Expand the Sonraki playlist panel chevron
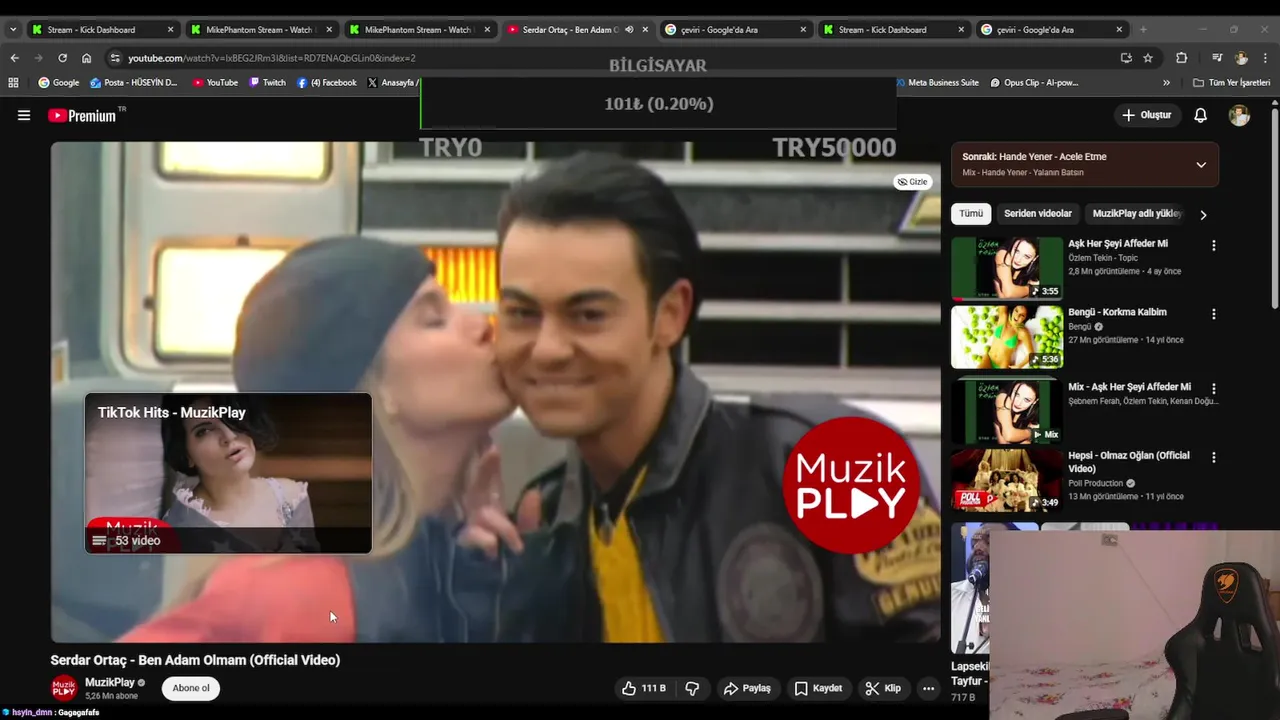Screen dimensions: 1280x720 [x=1201, y=165]
